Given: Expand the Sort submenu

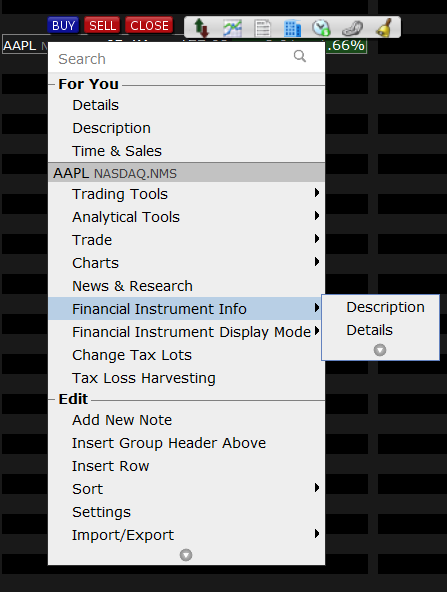Looking at the screenshot, I should coord(187,489).
